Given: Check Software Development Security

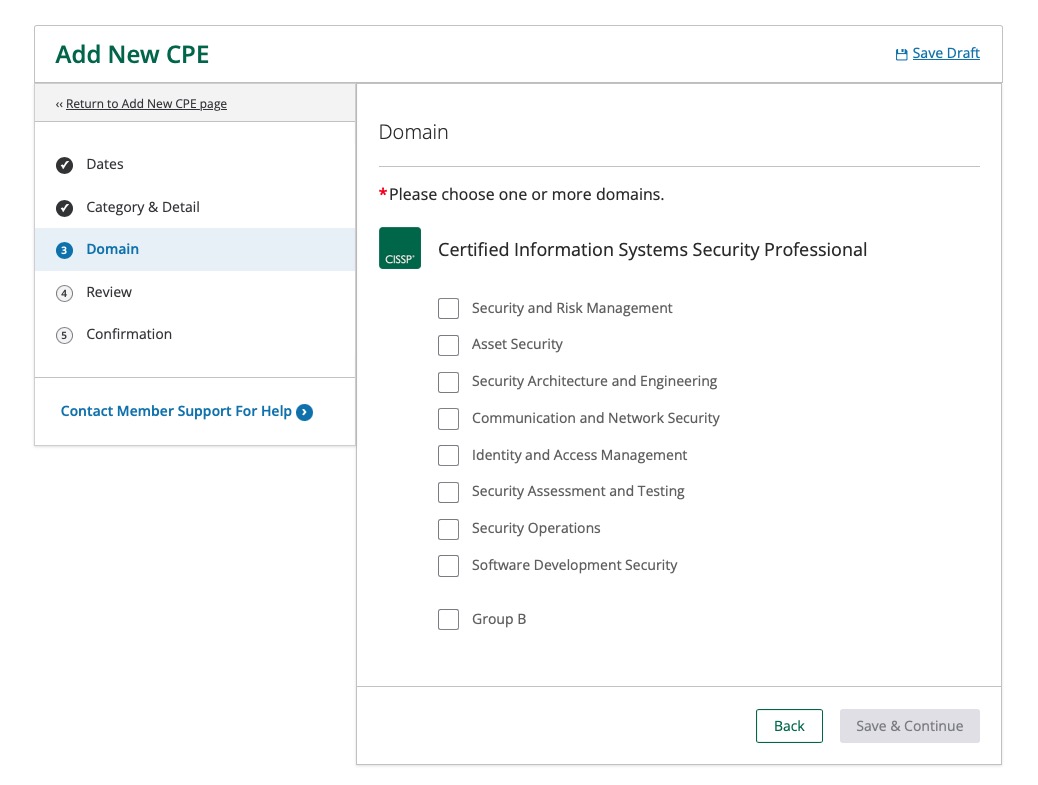Looking at the screenshot, I should pyautogui.click(x=448, y=566).
